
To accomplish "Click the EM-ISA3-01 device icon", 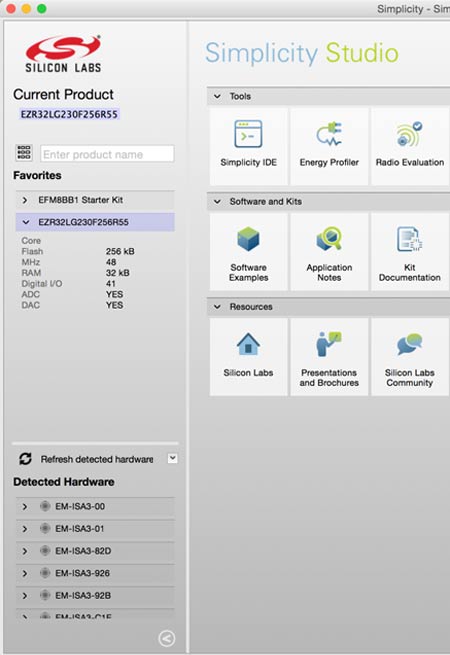I will coord(45,528).
